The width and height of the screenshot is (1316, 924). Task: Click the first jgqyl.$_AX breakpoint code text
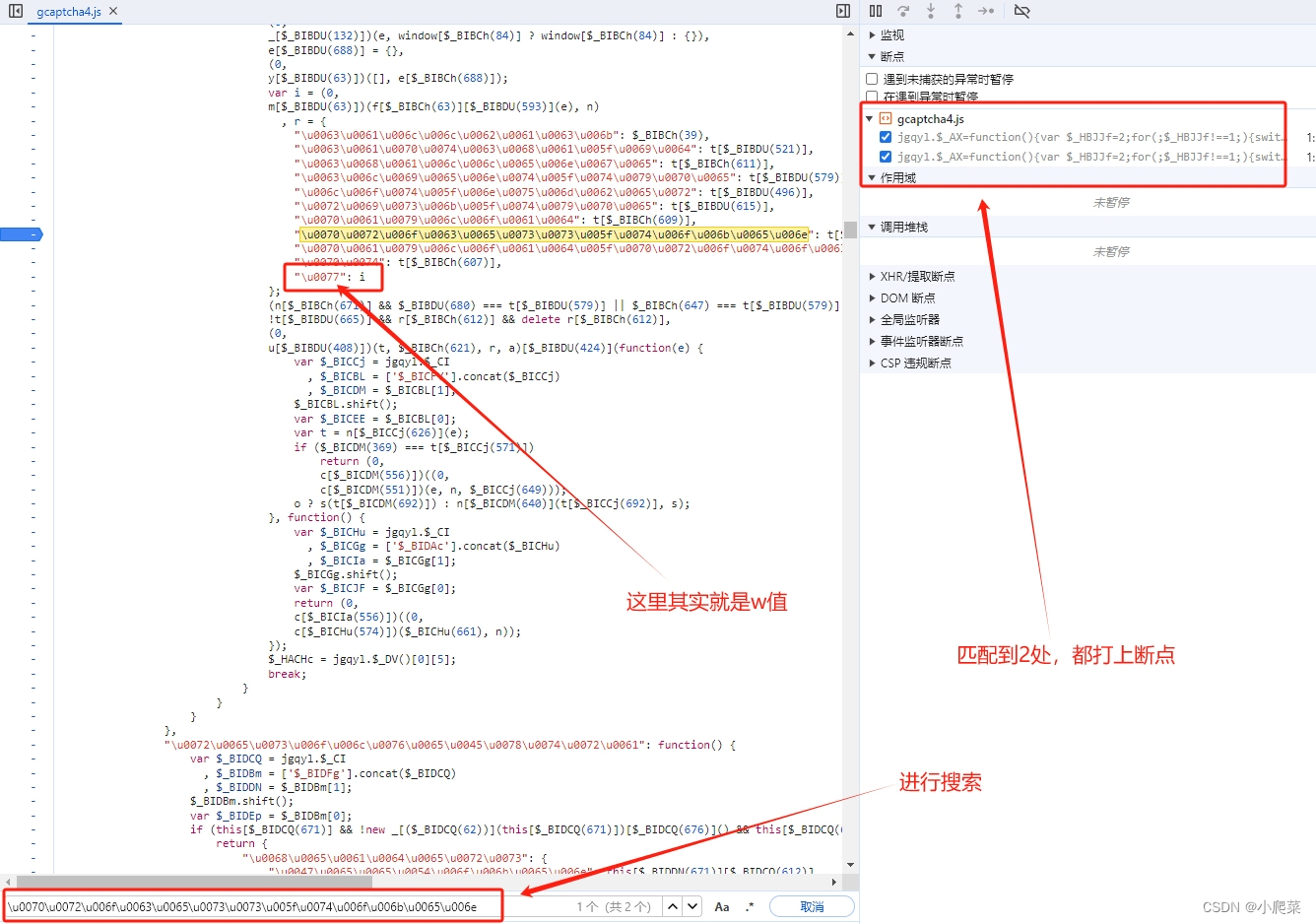pos(1090,137)
